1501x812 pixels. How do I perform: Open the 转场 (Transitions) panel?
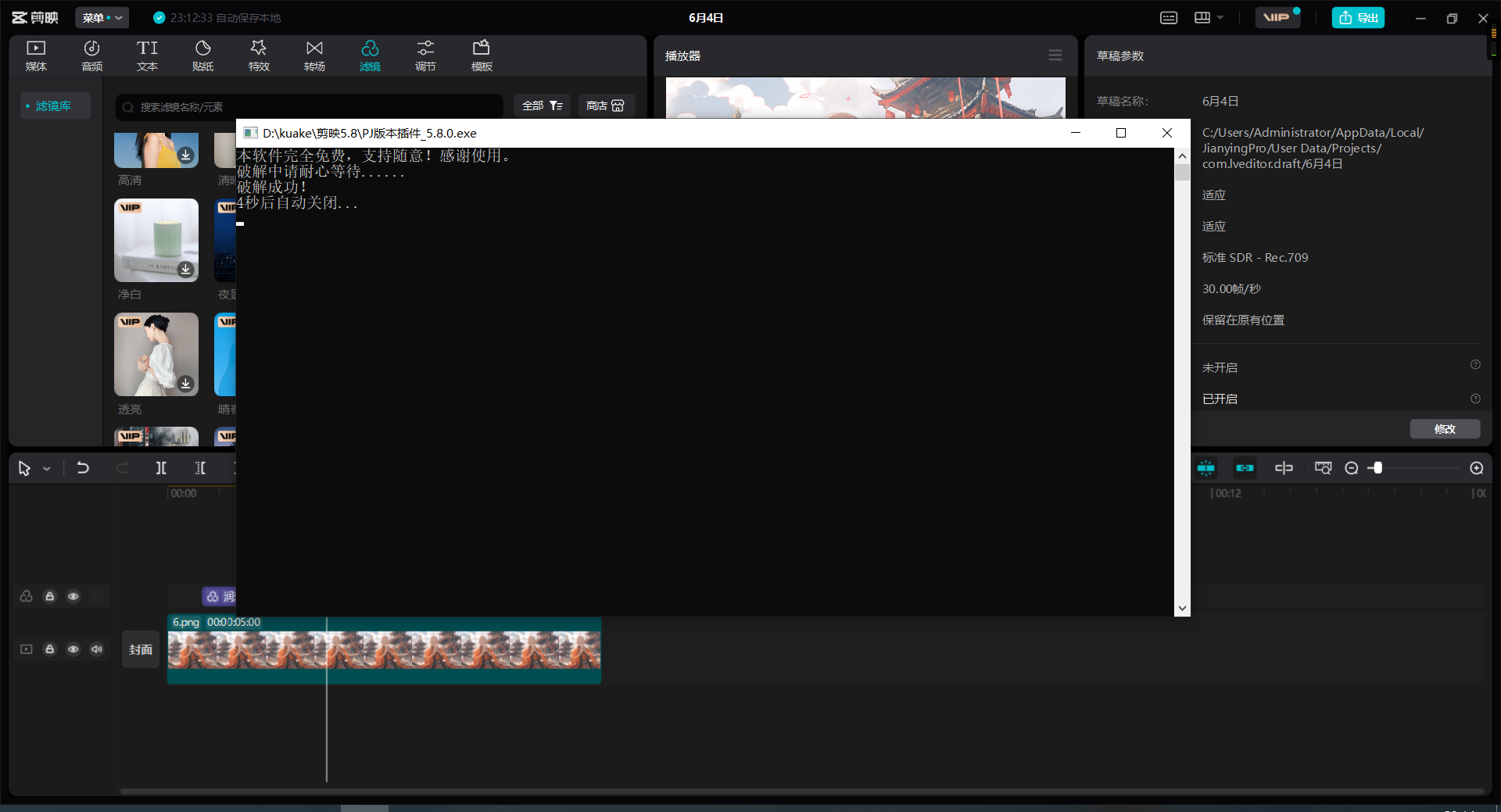click(314, 55)
